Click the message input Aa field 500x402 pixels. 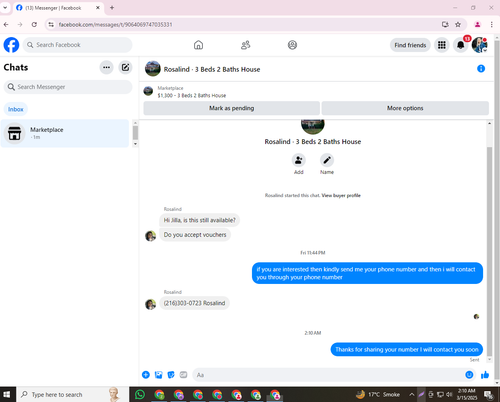click(x=328, y=375)
